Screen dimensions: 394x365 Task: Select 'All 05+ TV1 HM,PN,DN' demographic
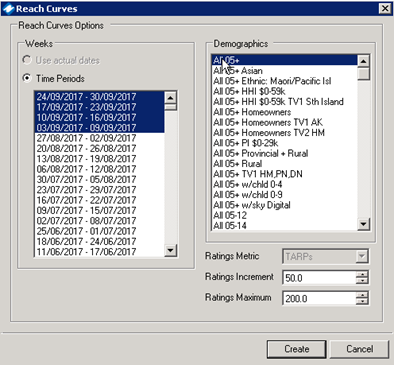pyautogui.click(x=284, y=174)
